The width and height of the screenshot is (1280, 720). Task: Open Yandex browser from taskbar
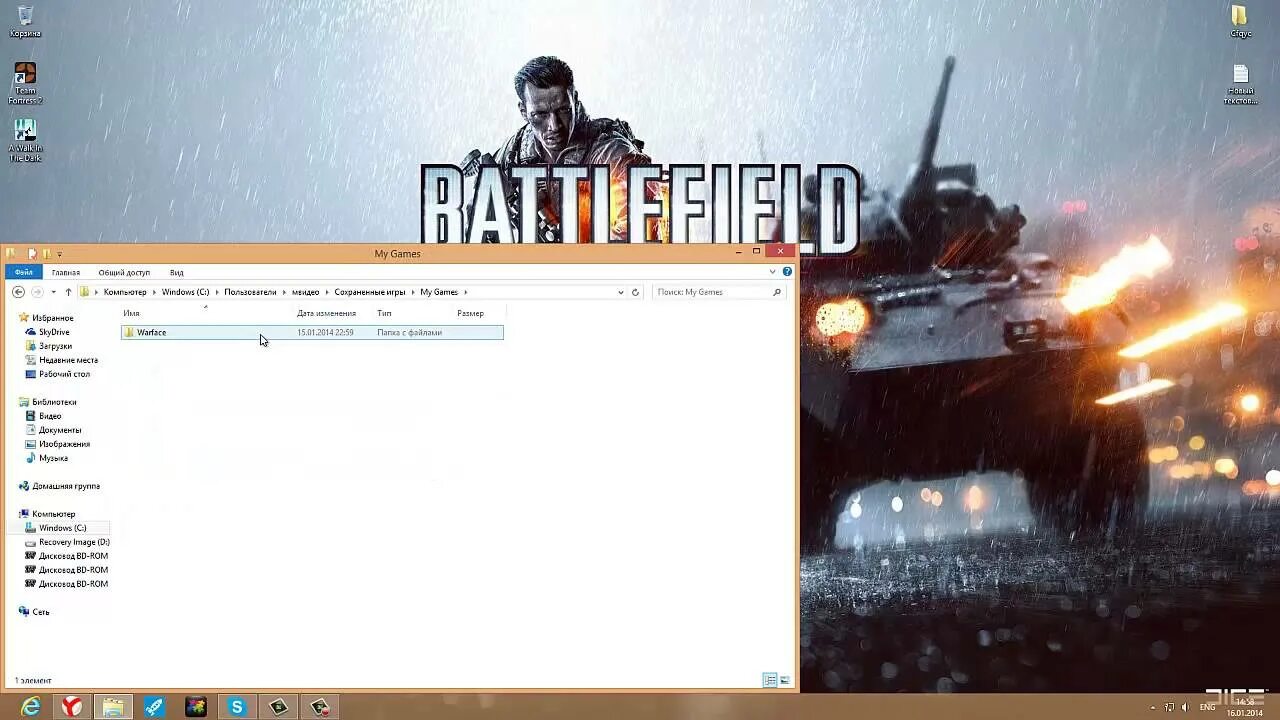click(x=72, y=707)
